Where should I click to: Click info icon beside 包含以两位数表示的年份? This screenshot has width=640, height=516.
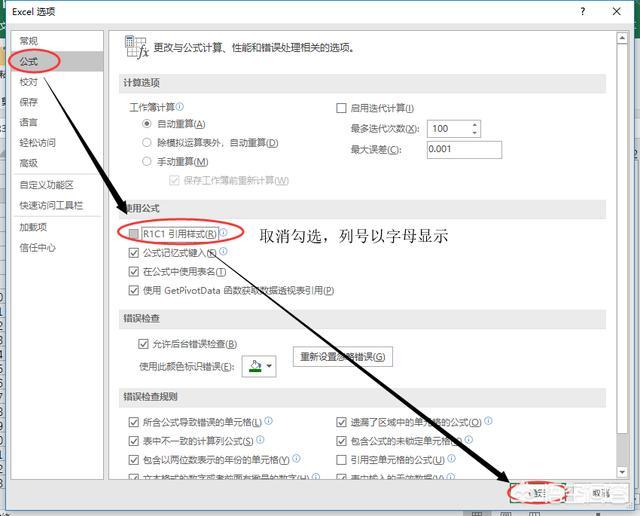coord(296,458)
